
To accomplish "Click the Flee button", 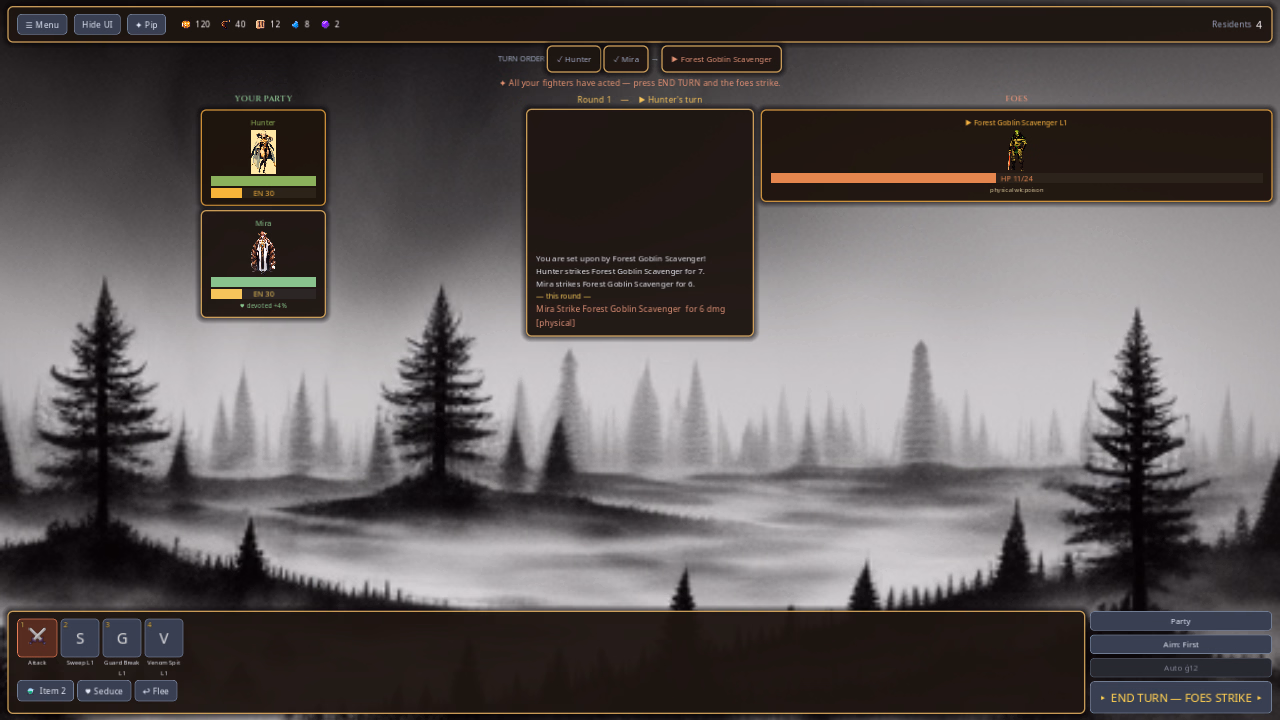I will (156, 691).
